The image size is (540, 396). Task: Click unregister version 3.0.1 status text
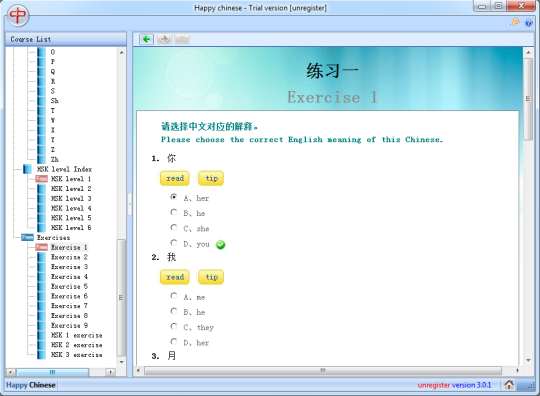[x=454, y=385]
